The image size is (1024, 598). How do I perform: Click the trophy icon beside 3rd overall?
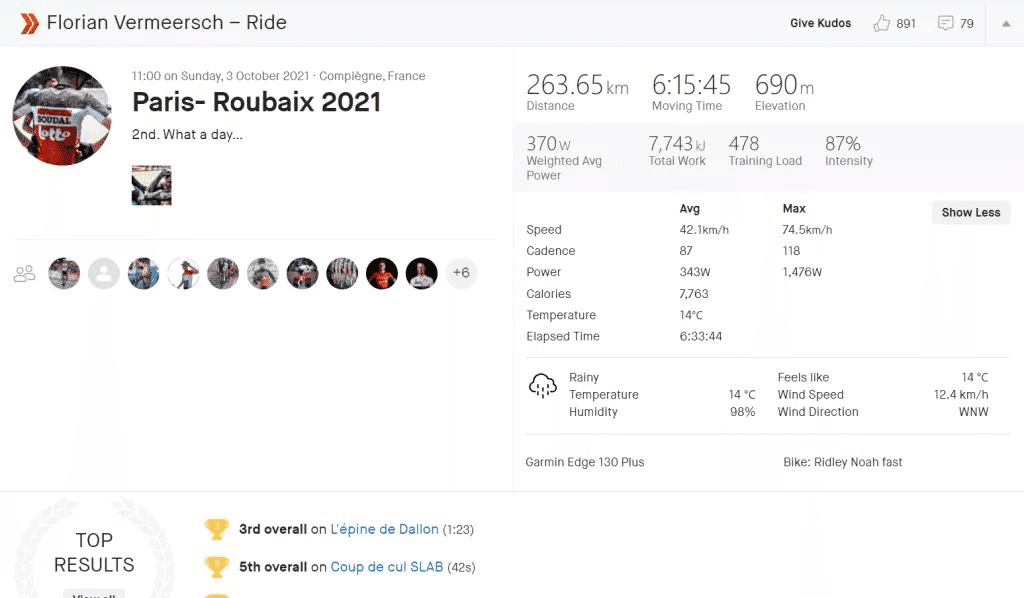click(x=216, y=529)
